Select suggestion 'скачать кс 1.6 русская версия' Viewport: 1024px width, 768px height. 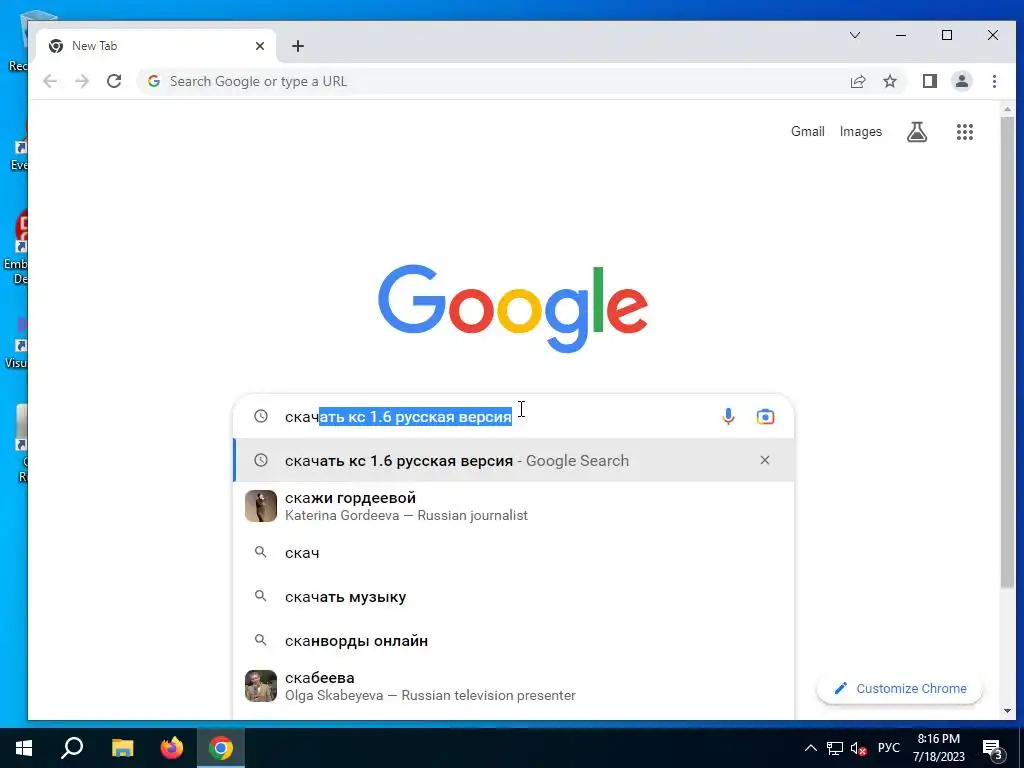pyautogui.click(x=514, y=460)
